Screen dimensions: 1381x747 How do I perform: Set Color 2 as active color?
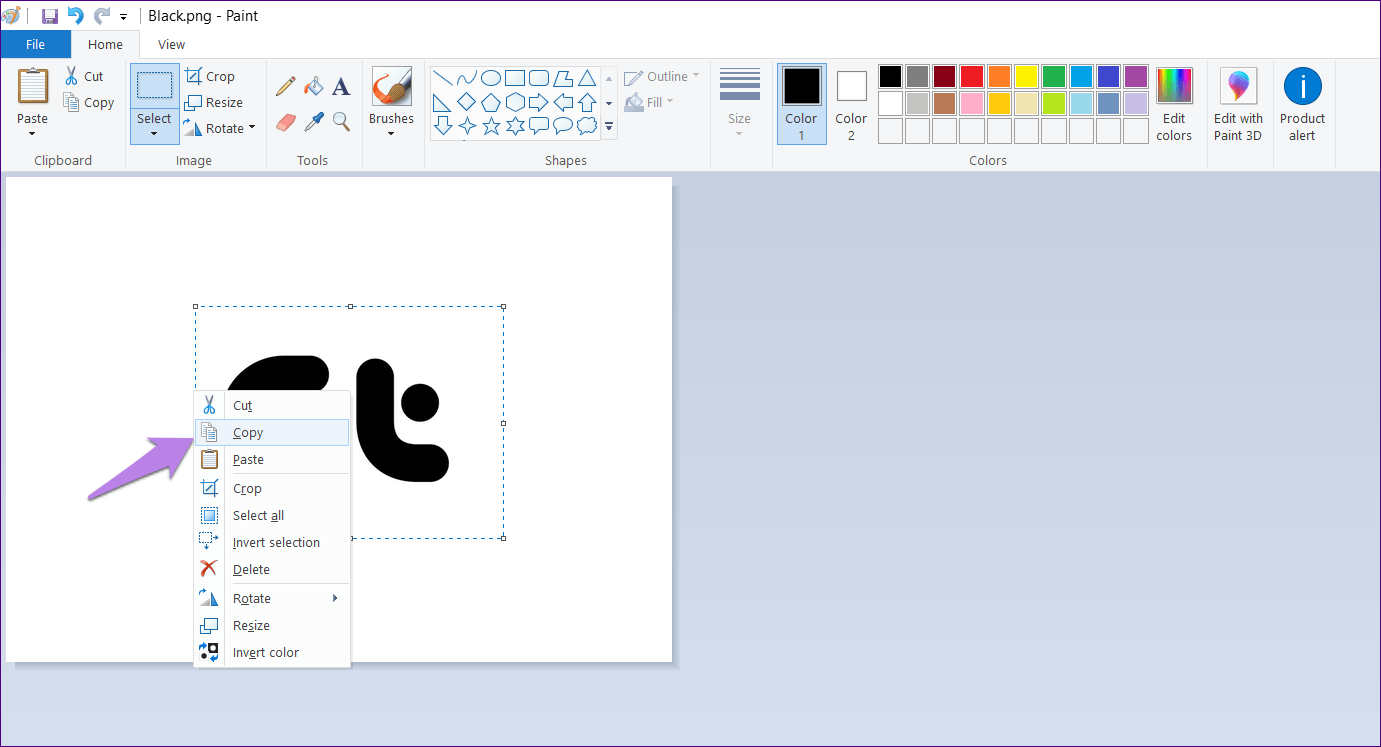(851, 104)
